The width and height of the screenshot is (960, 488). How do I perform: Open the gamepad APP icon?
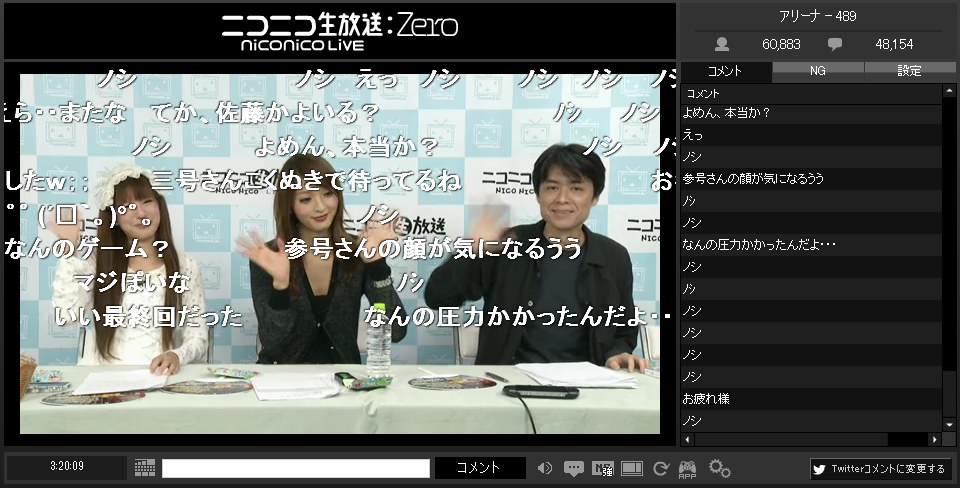click(687, 469)
